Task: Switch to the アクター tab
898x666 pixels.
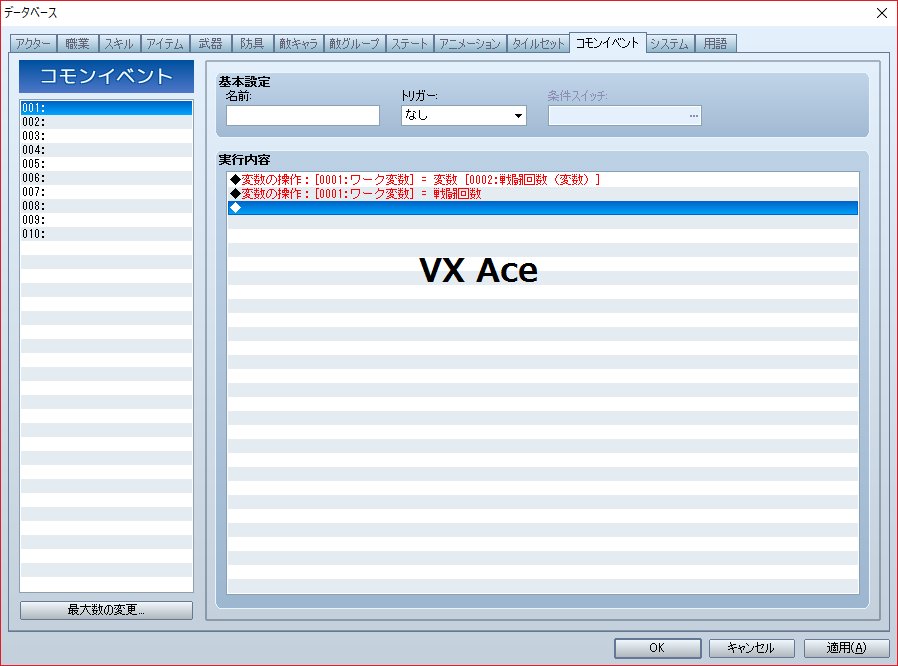Action: tap(33, 44)
